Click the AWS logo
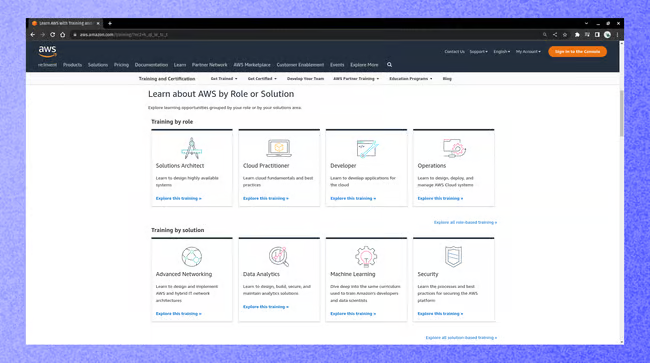The image size is (650, 363). (47, 51)
